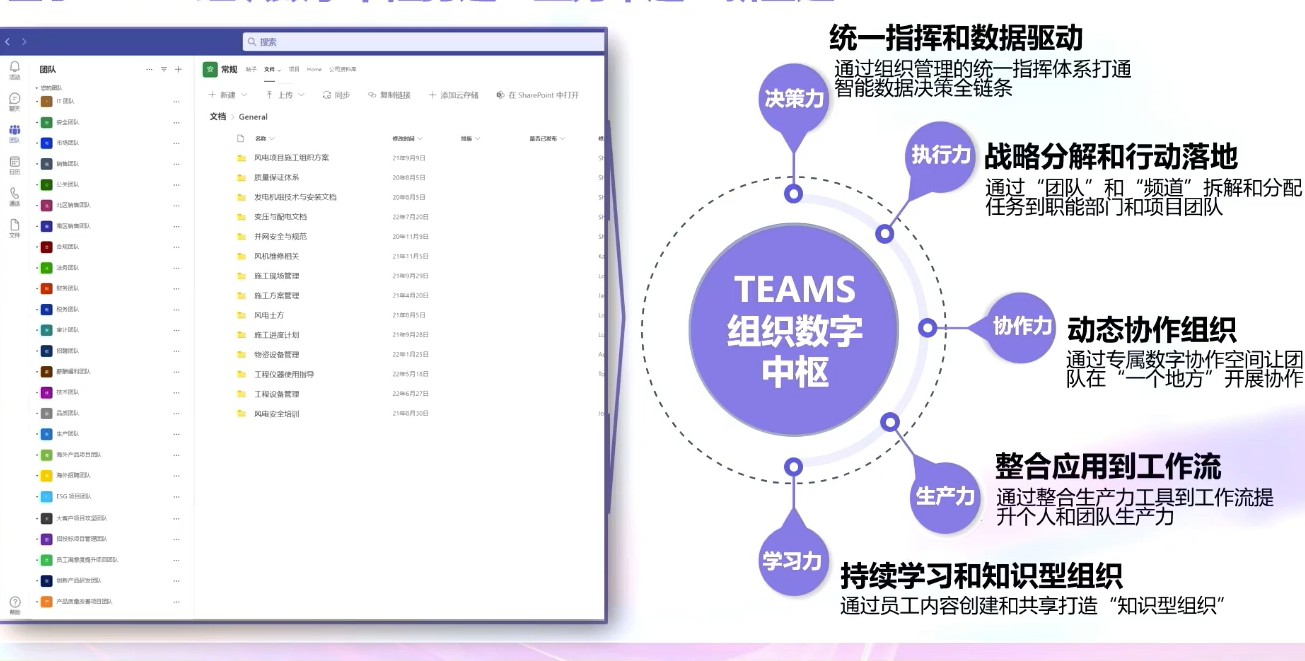Screen dimensions: 1305x661
Task: Click the file type column header icon
Action: coord(240,138)
